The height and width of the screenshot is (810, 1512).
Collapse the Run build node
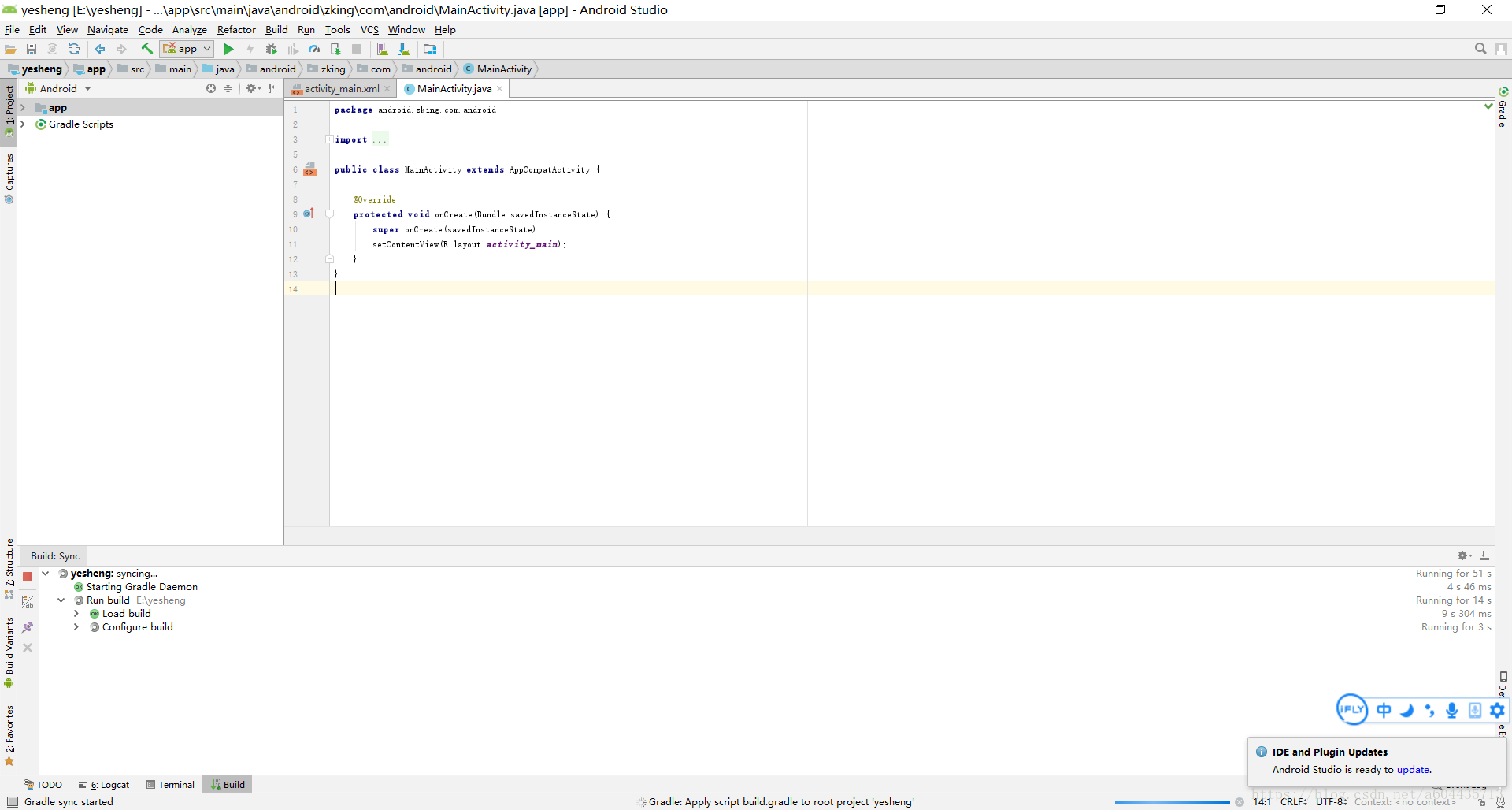(61, 600)
